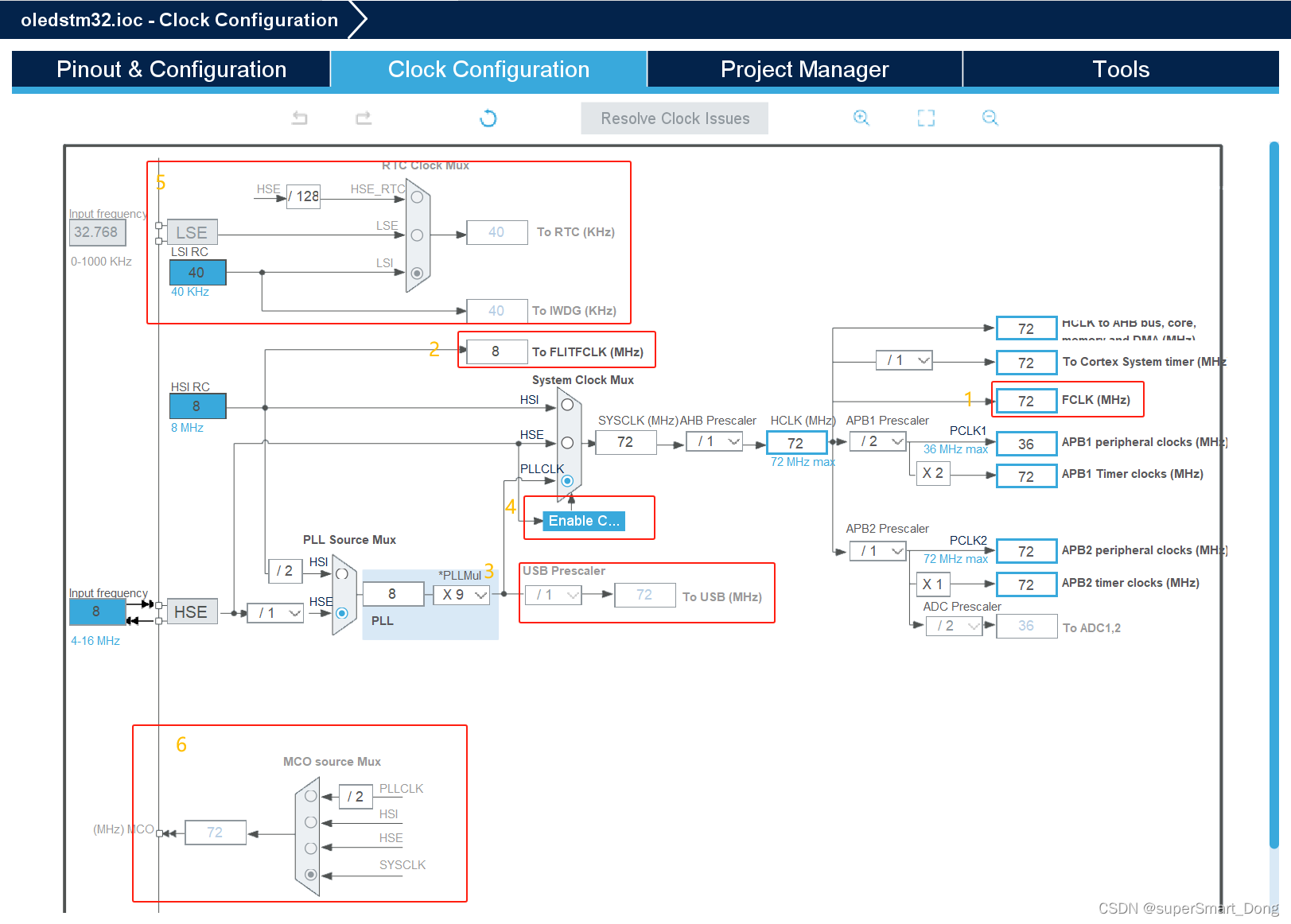Click To ADC1,2 value 36 box
Screen dimensions: 1291x924
point(1026,626)
